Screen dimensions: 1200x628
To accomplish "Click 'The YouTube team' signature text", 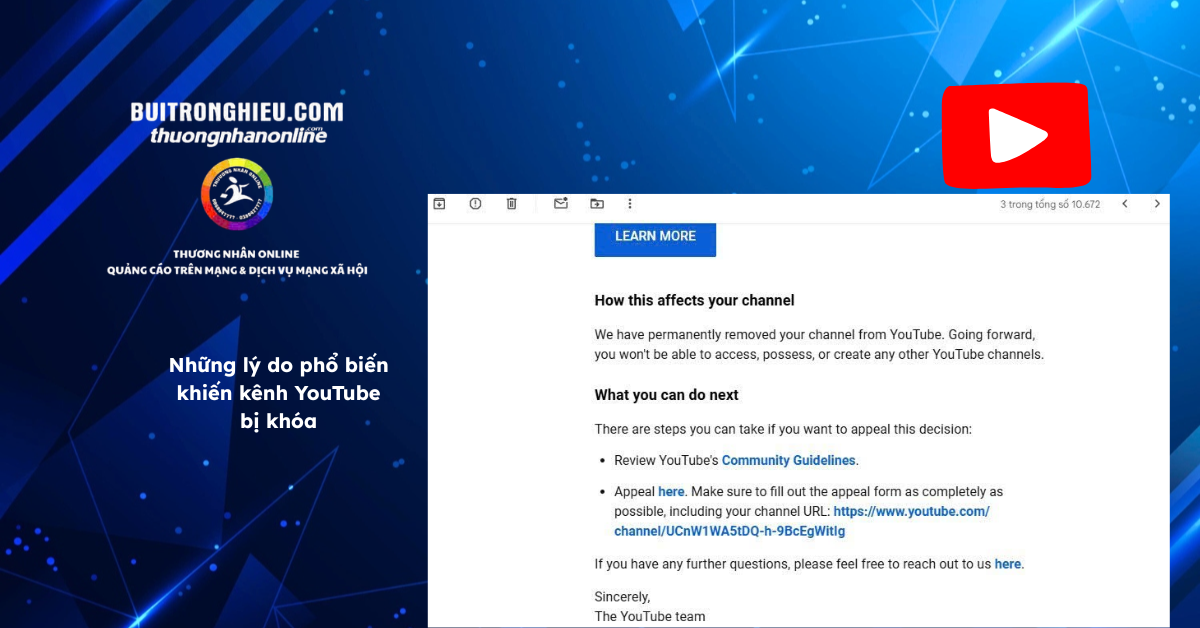I will [x=650, y=616].
